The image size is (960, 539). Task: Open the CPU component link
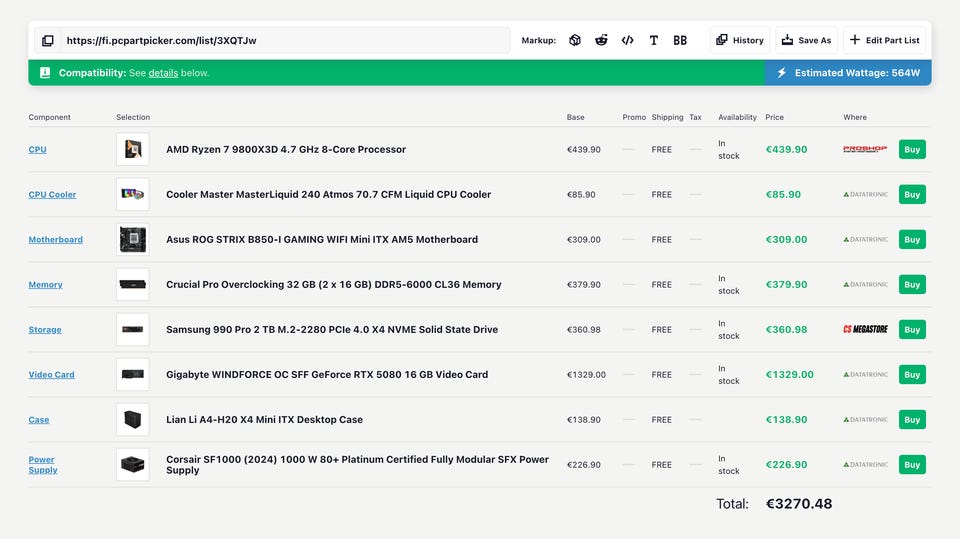coord(37,149)
